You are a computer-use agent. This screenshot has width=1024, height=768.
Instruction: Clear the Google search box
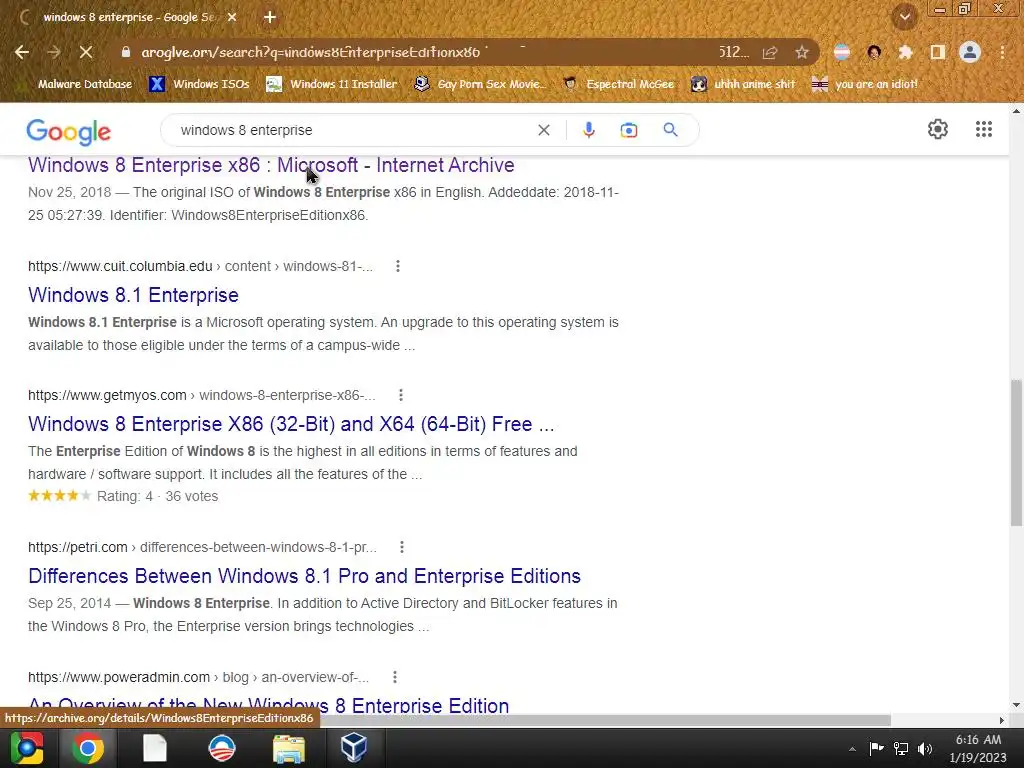(x=543, y=130)
